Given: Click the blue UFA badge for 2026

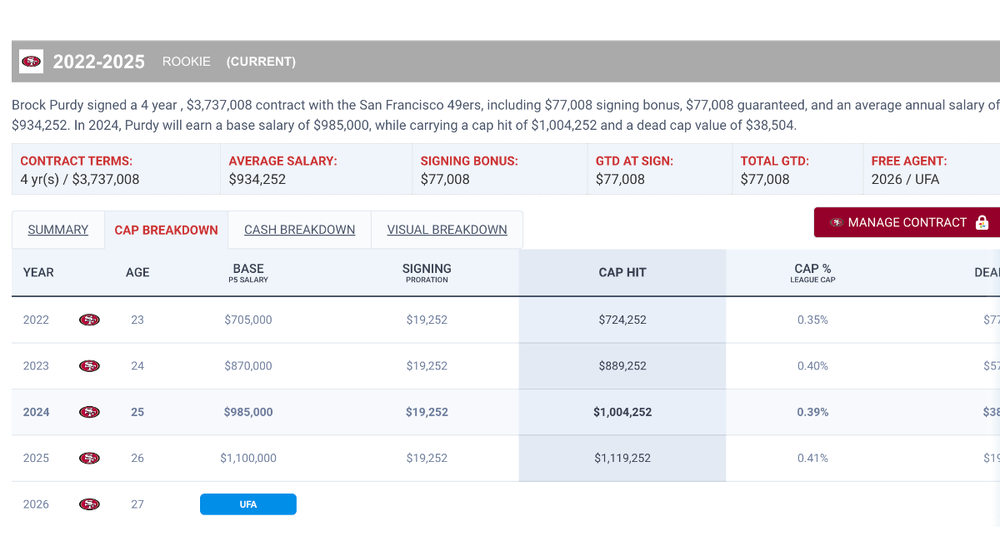Looking at the screenshot, I should coord(248,504).
